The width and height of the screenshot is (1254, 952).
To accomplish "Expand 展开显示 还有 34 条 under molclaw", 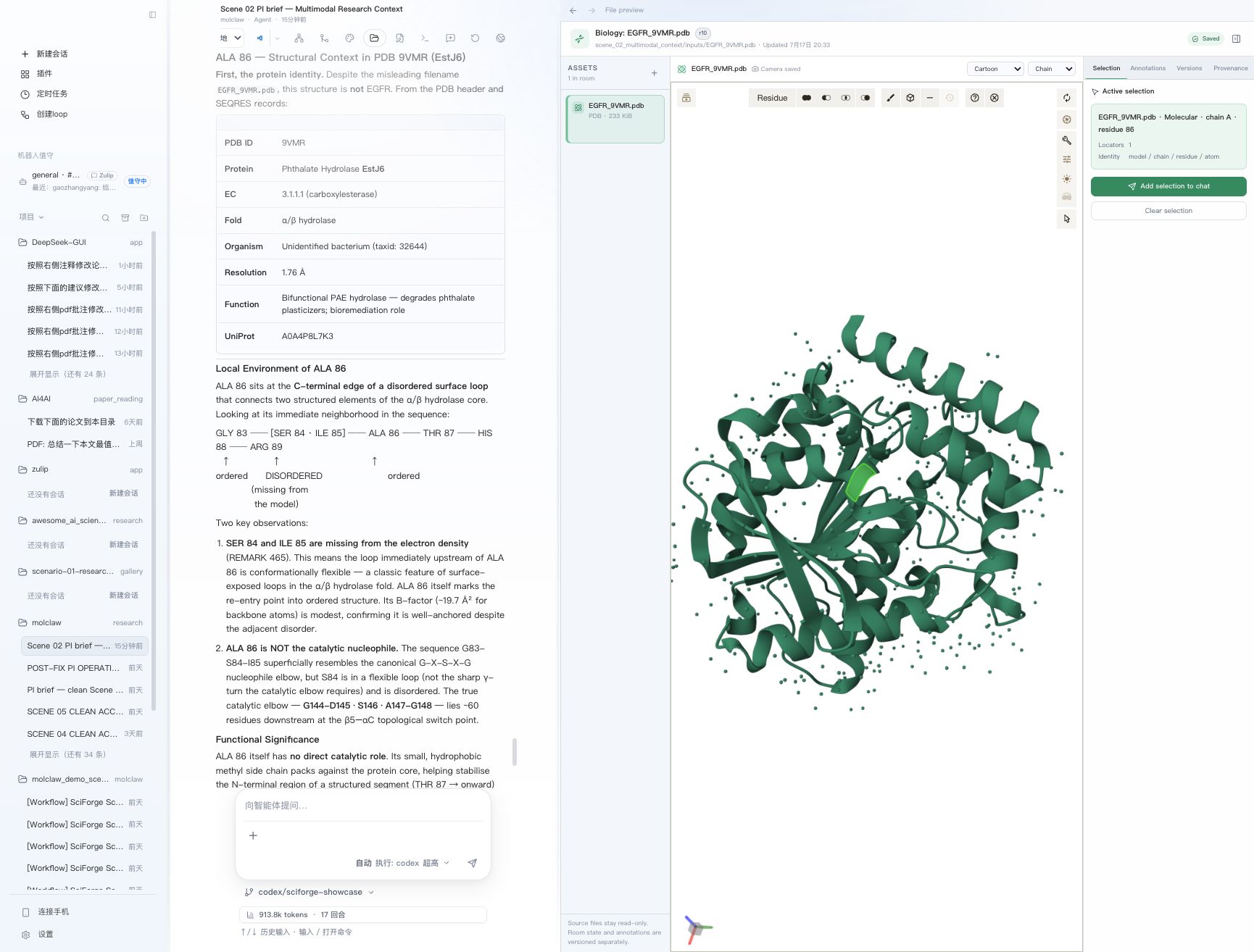I will coord(67,754).
